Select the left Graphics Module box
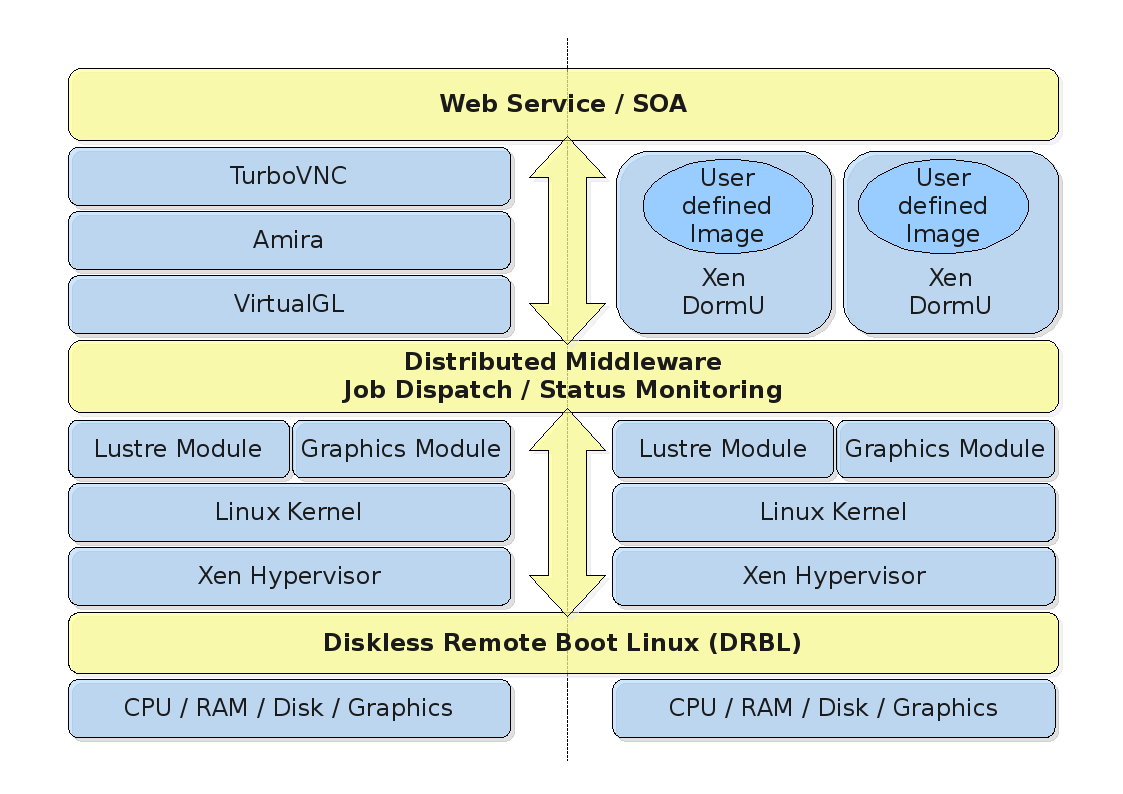Image resolution: width=1123 pixels, height=794 pixels. (x=401, y=449)
